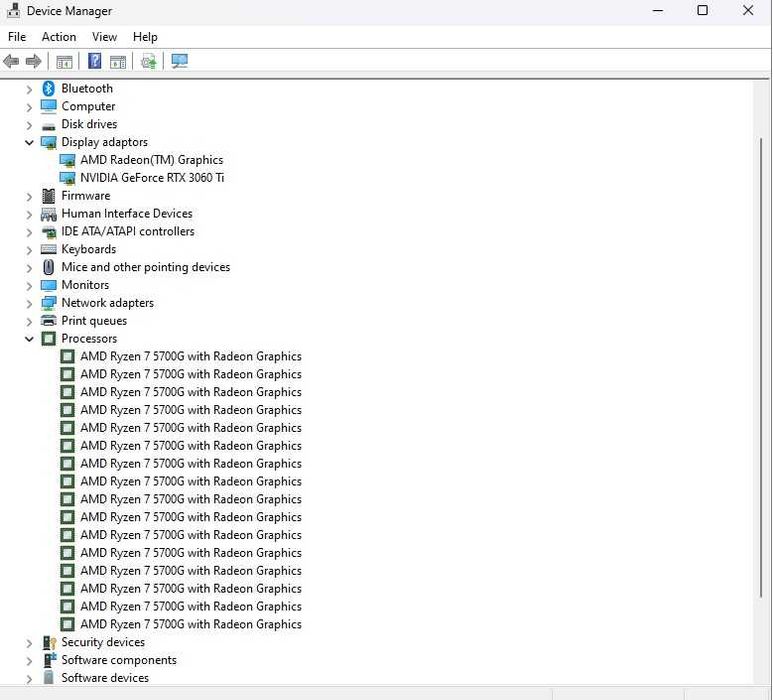Screen dimensions: 773x700
Task: Select the Processors label
Action: tap(89, 339)
